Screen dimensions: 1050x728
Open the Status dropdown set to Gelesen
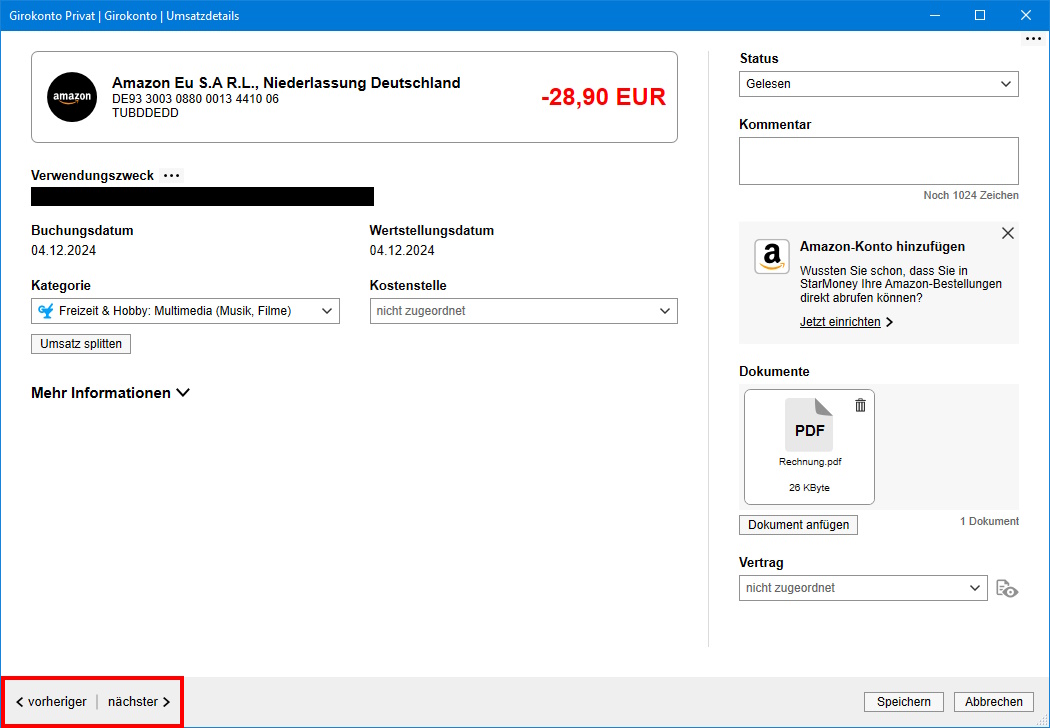click(x=879, y=84)
